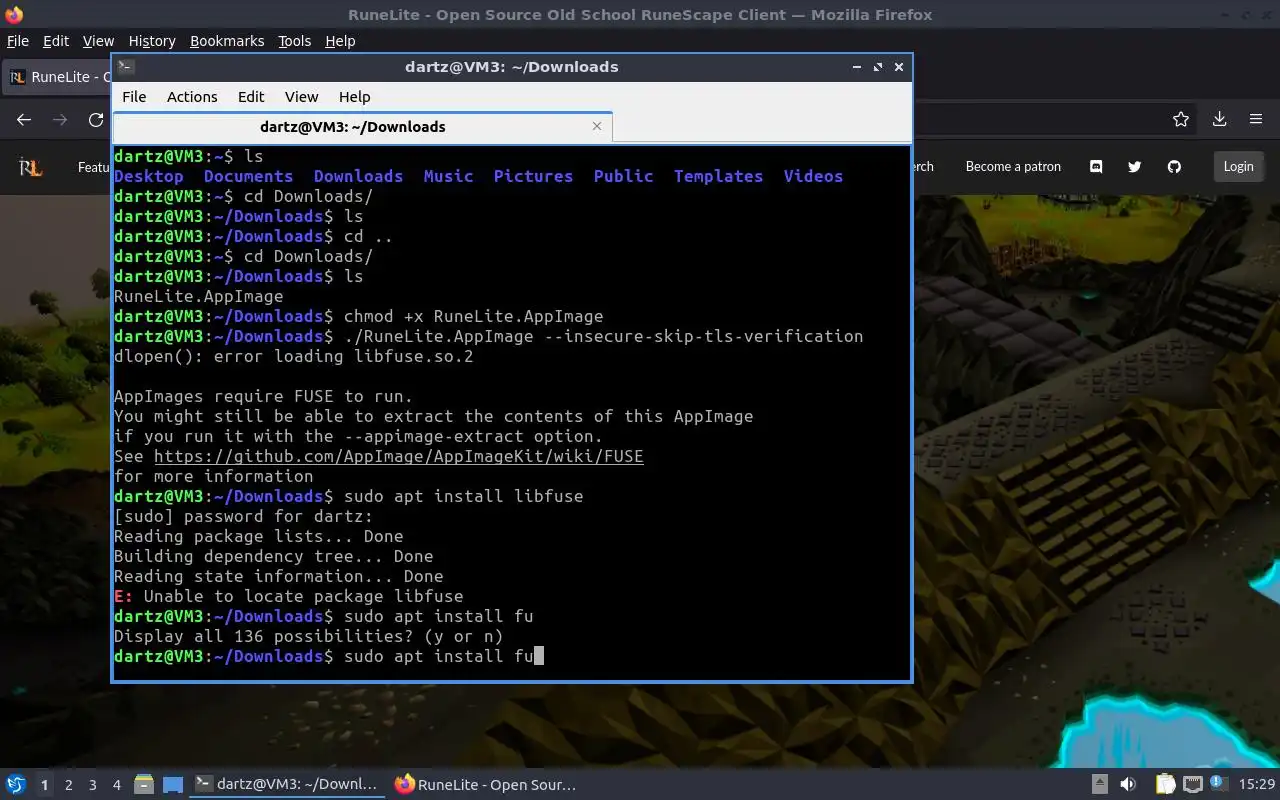1280x800 pixels.
Task: Switch to workspace 2
Action: (68, 785)
